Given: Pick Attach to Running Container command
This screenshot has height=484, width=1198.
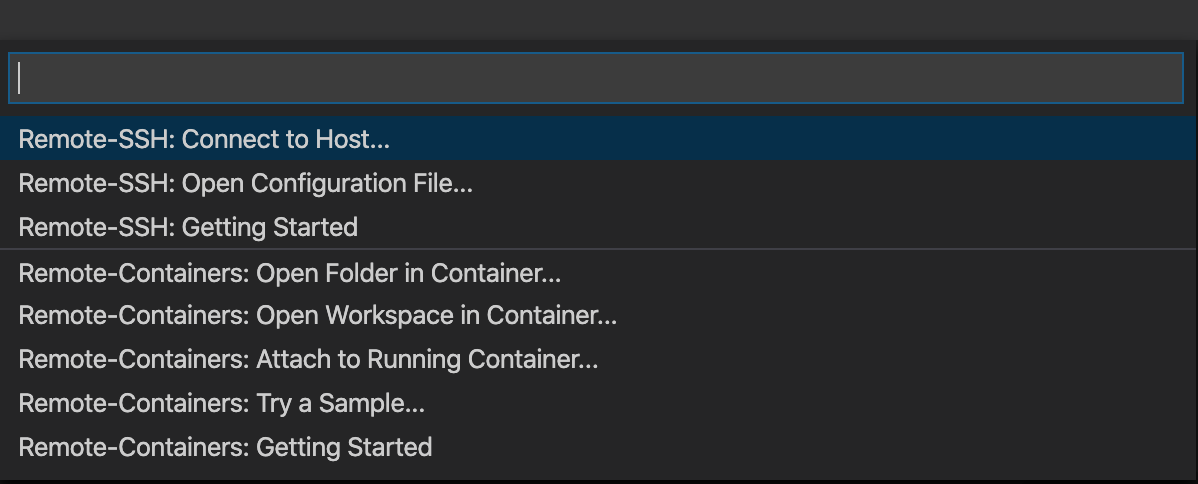Looking at the screenshot, I should 599,359.
